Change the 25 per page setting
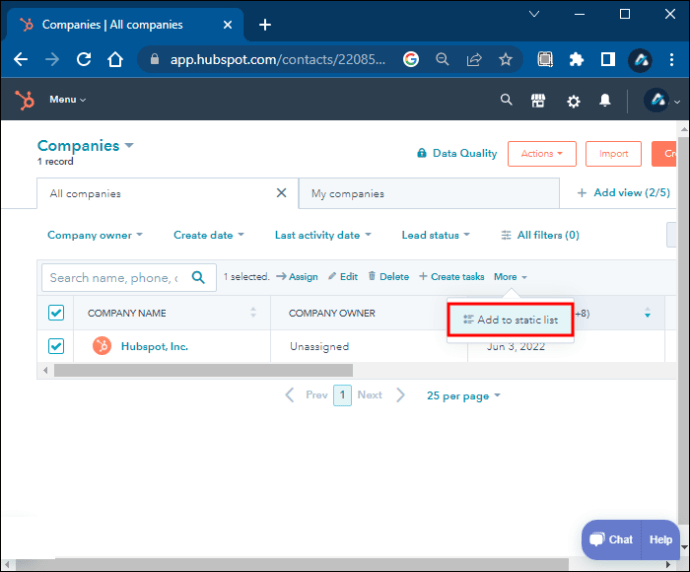Screen dimensions: 690x572 tap(463, 396)
